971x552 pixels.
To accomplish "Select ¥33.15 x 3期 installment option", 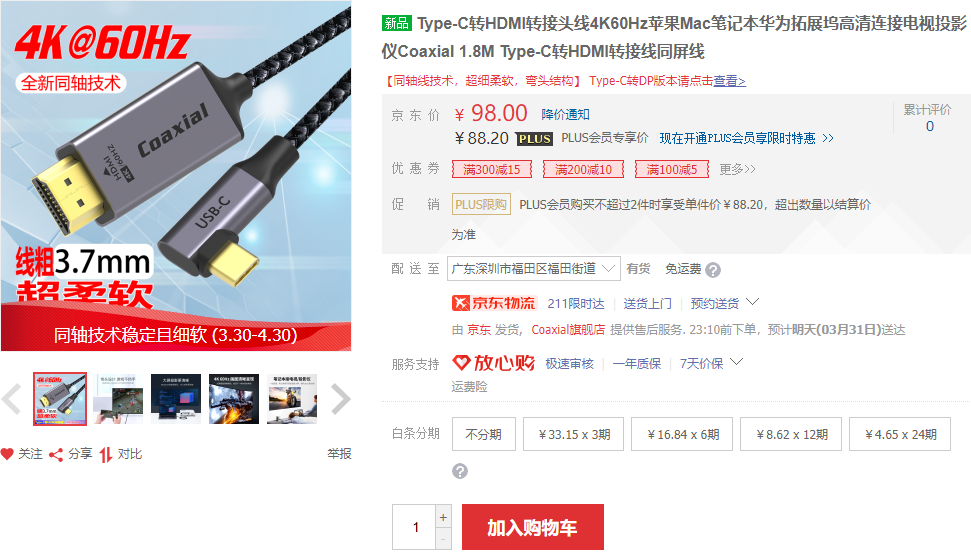I will [575, 434].
